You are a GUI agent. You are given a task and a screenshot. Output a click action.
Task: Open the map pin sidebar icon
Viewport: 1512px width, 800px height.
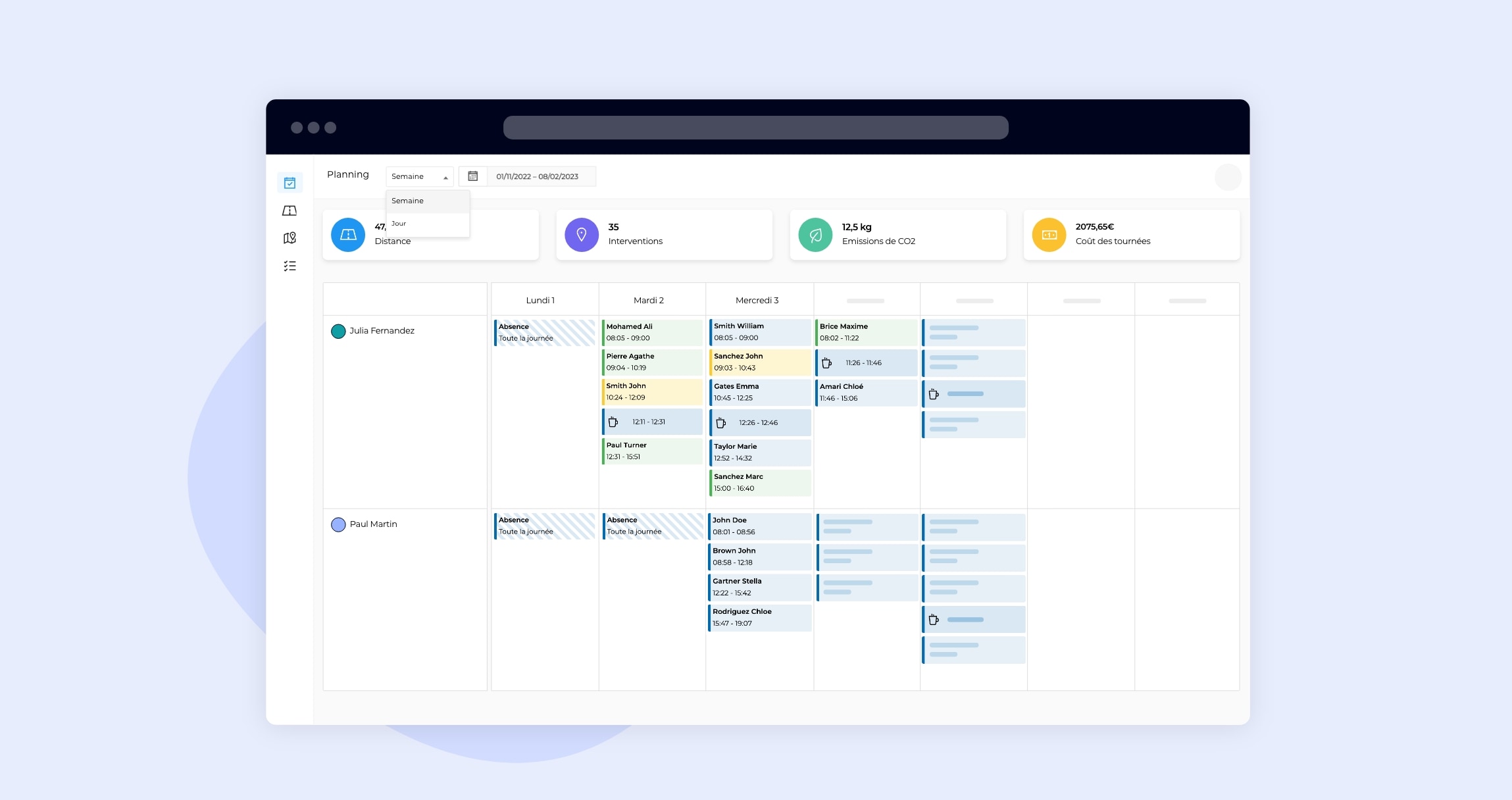tap(290, 238)
